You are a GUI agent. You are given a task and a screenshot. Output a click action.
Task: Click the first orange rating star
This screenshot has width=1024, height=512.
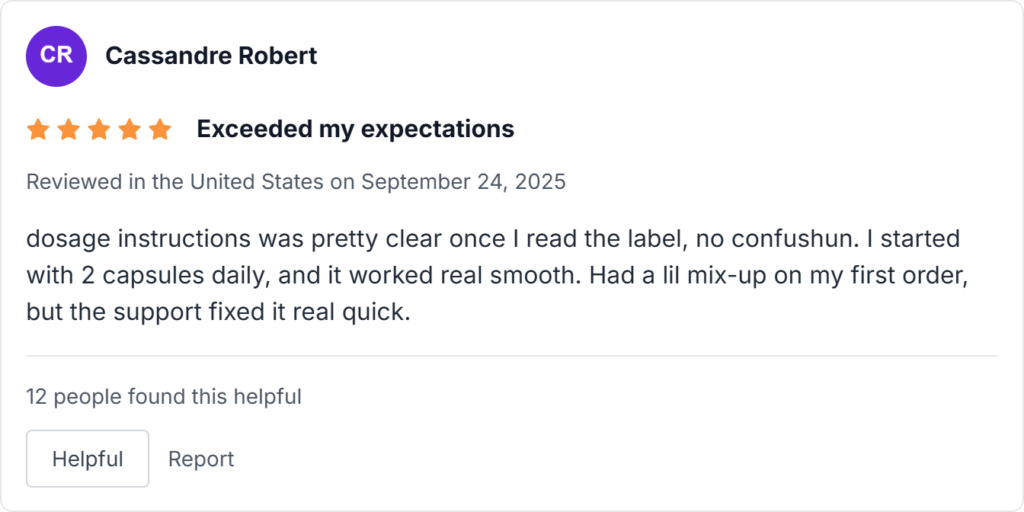tap(38, 129)
